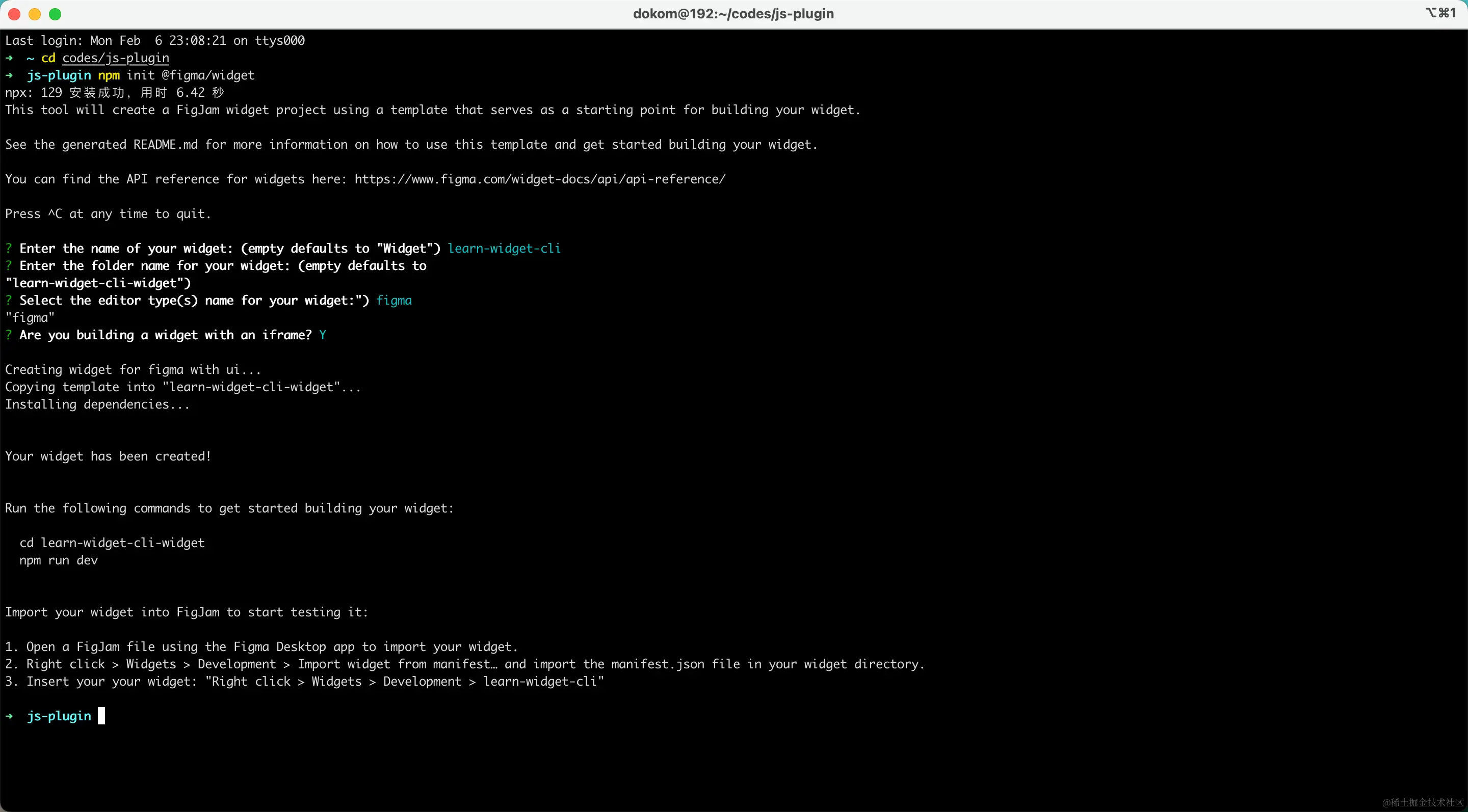Click 'Are you building a widget with an iframe?'
Viewport: 1468px width, 812px height.
click(x=166, y=335)
